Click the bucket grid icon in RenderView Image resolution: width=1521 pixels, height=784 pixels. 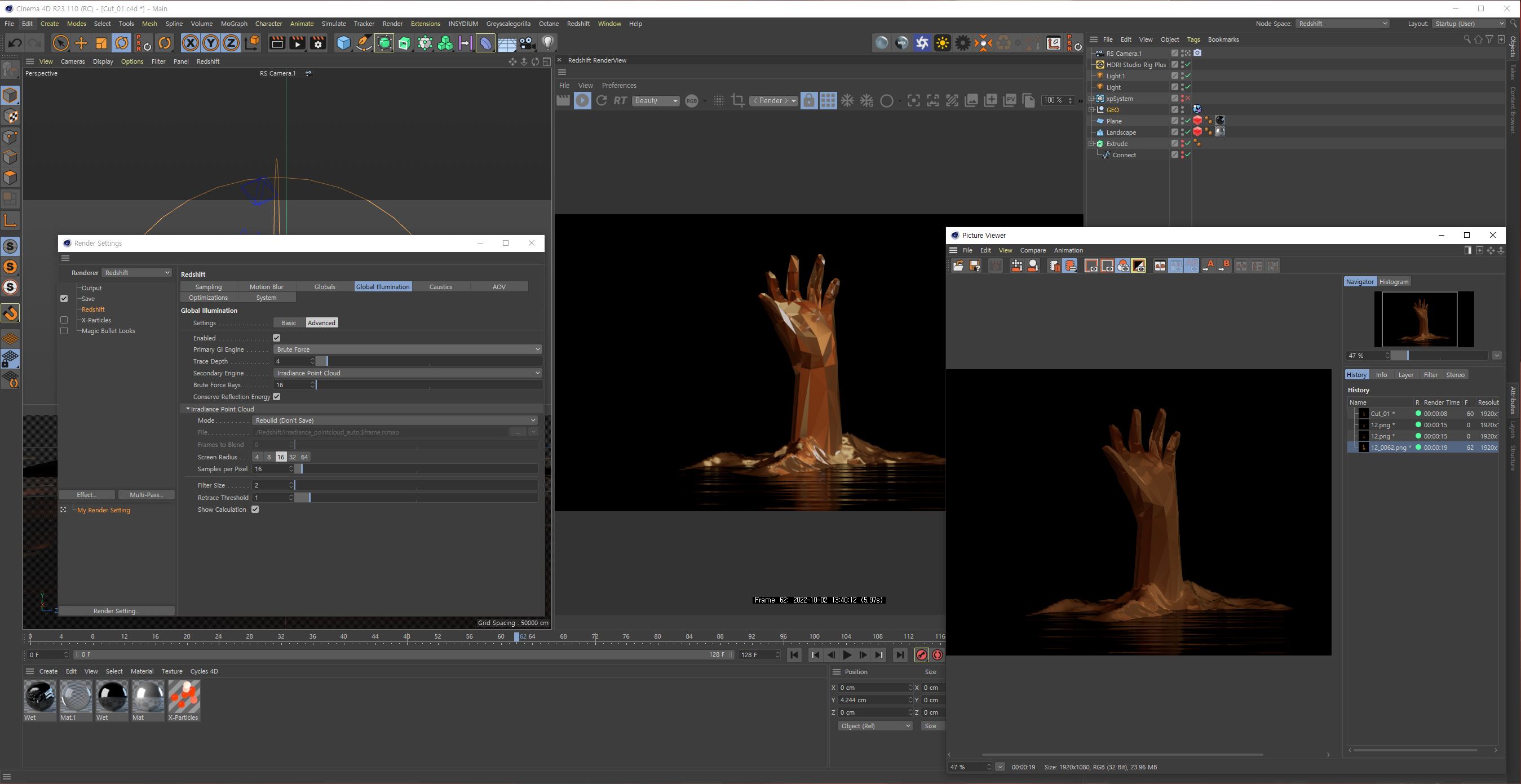coord(828,101)
